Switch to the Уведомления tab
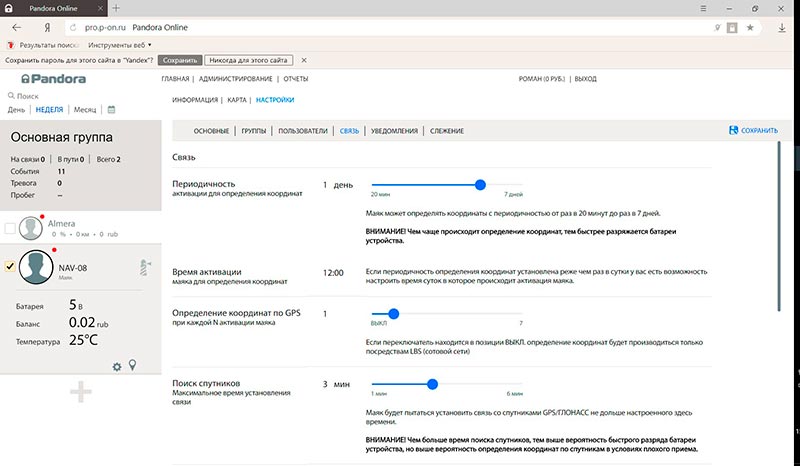Viewport: 800px width, 466px height. click(x=394, y=131)
